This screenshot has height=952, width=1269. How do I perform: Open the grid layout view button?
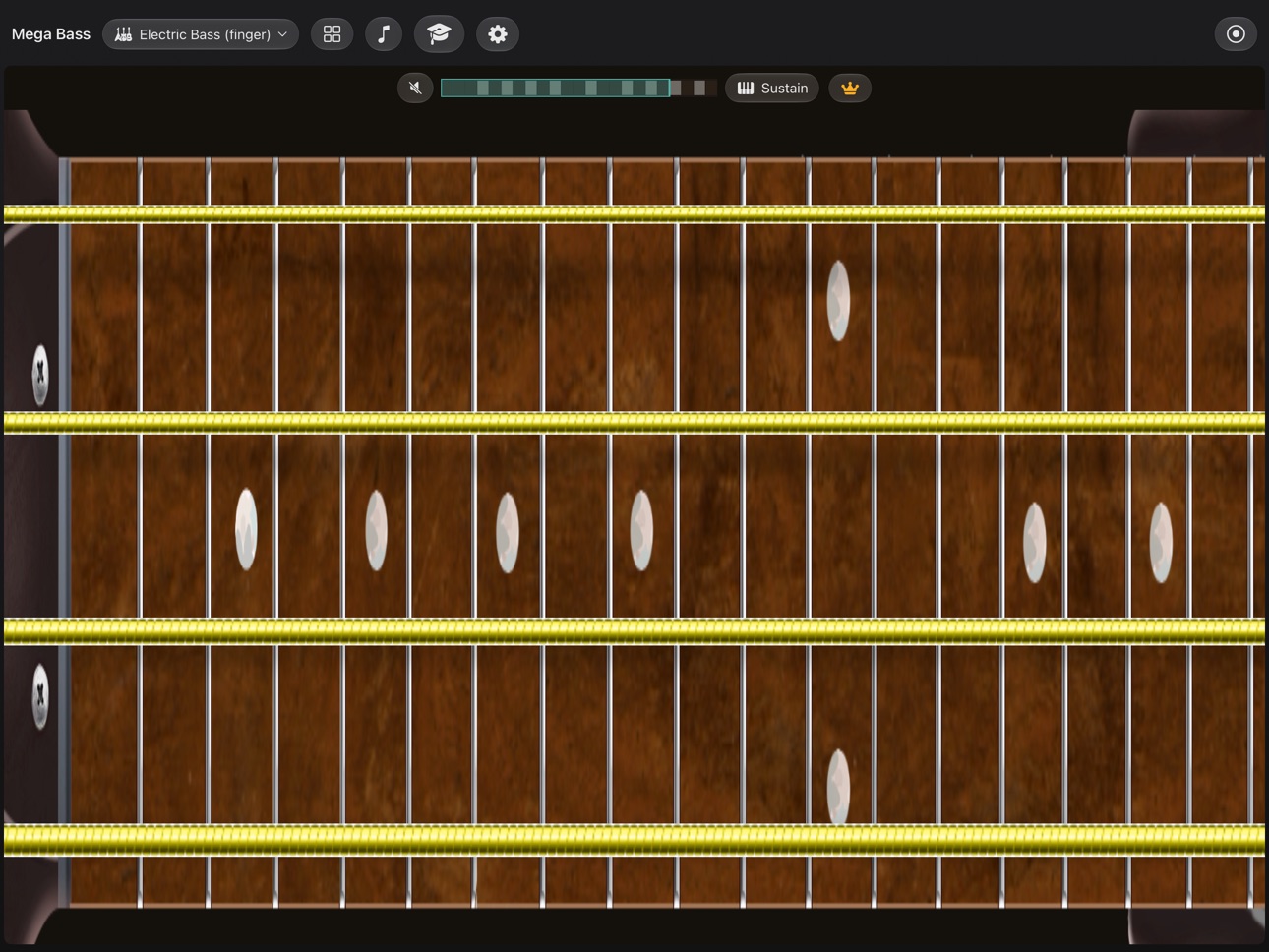tap(332, 34)
